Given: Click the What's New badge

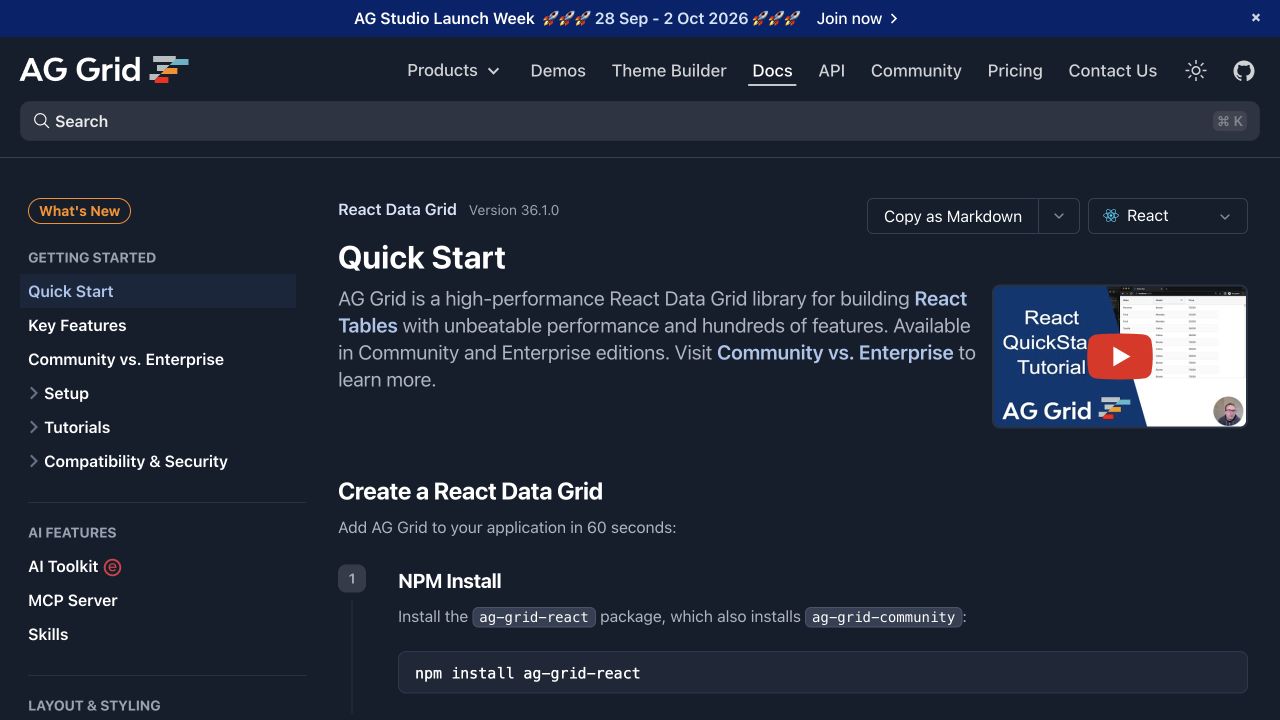Looking at the screenshot, I should [80, 211].
